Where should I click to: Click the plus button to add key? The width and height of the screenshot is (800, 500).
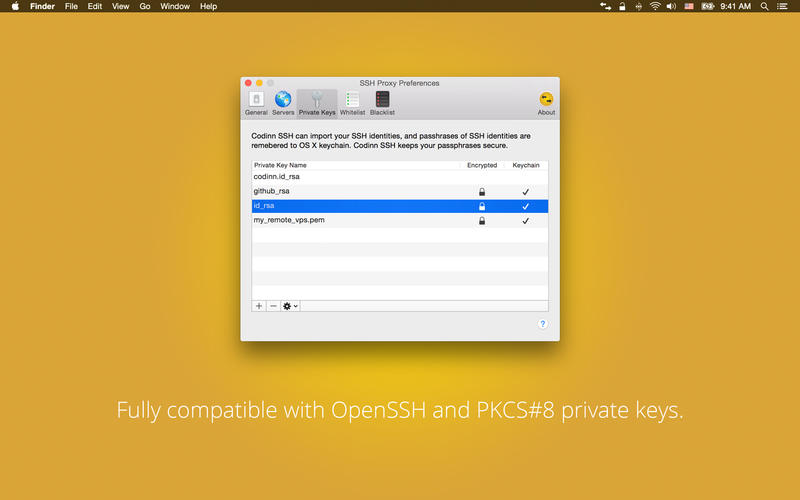259,306
